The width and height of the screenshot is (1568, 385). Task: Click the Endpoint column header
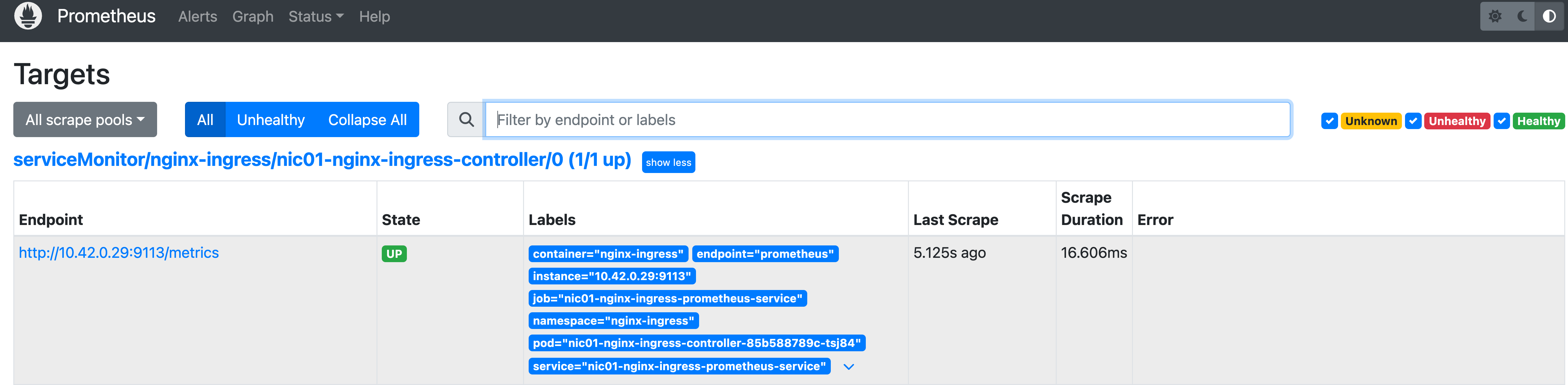coord(51,219)
